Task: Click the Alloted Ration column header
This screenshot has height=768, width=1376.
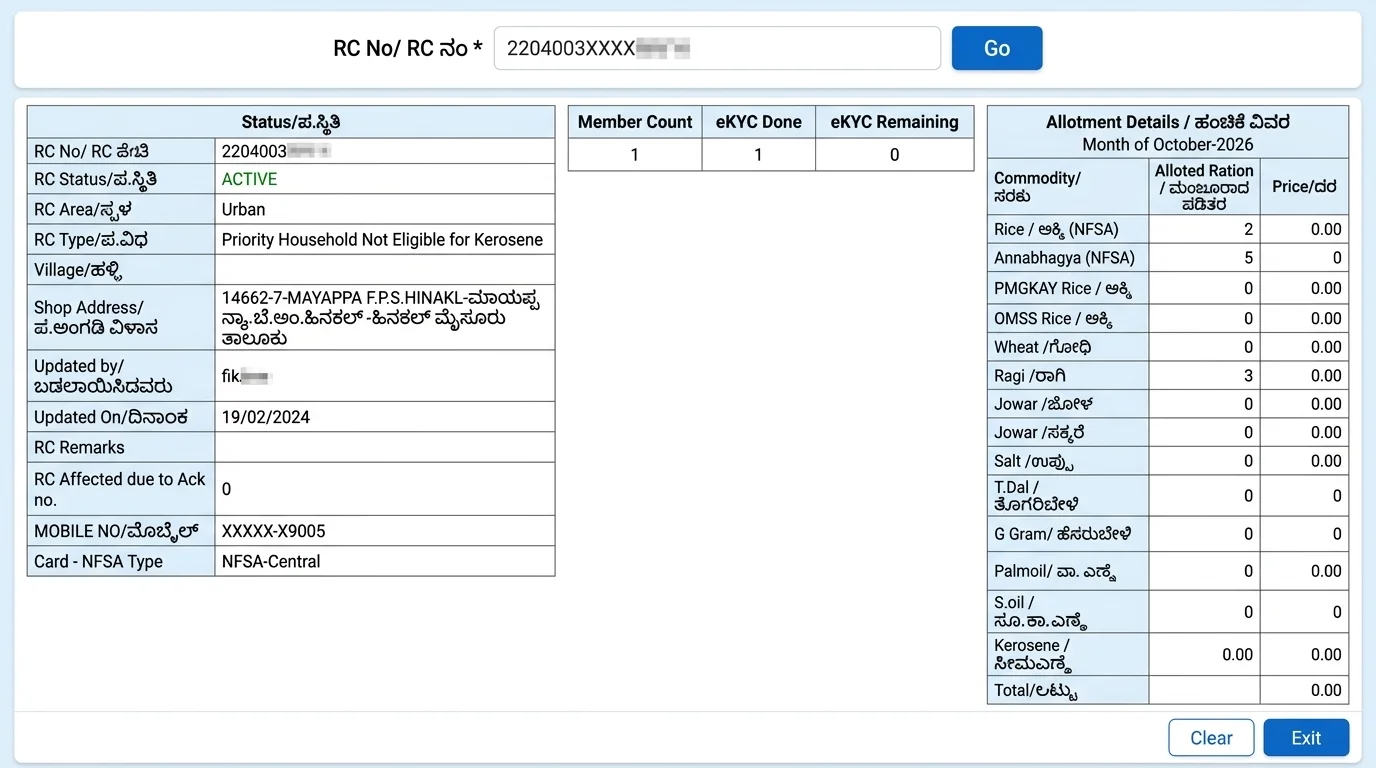Action: (1204, 186)
